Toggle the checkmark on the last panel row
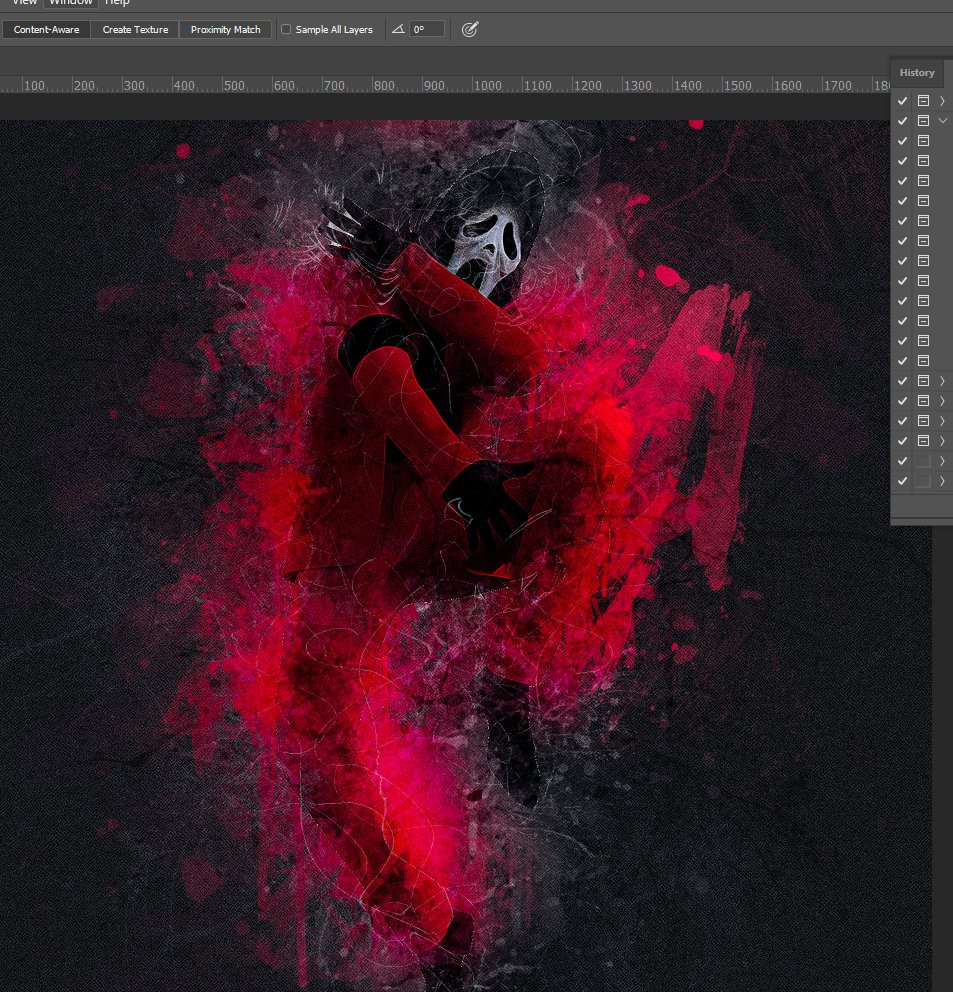The width and height of the screenshot is (953, 992). tap(902, 481)
